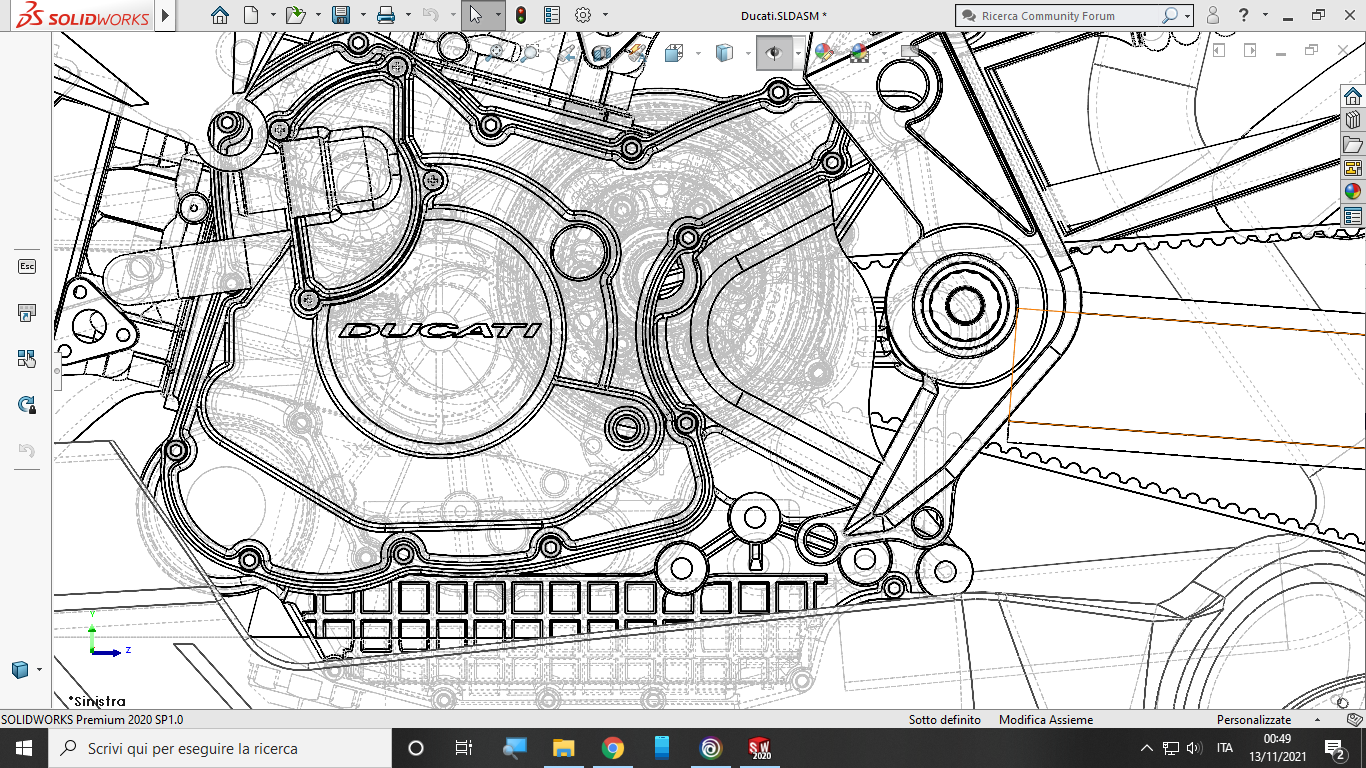Open the Select tool dropdown arrow
Screen dimensions: 1366x768
click(497, 15)
